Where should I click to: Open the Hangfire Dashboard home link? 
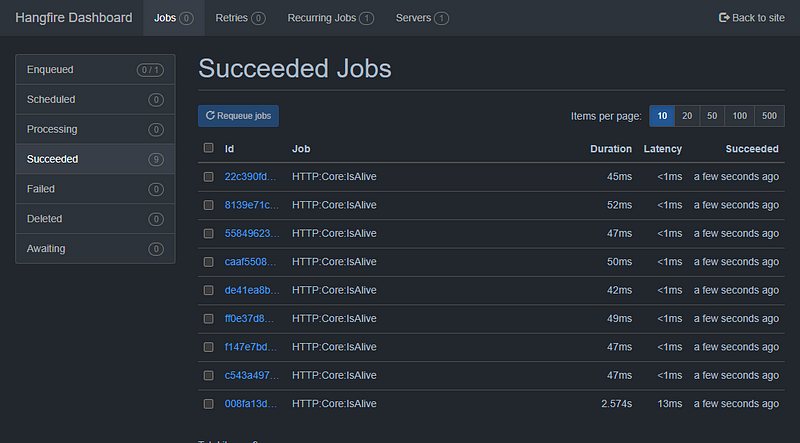point(73,18)
